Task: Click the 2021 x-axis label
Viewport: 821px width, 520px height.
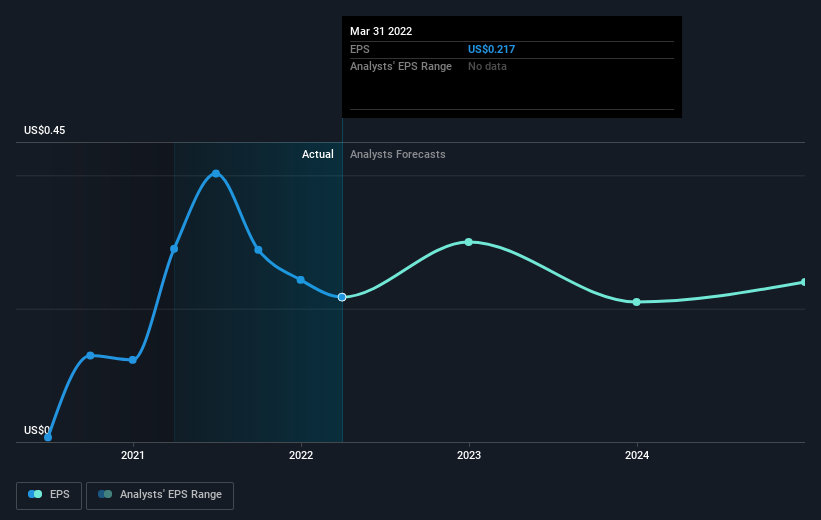Action: (133, 456)
